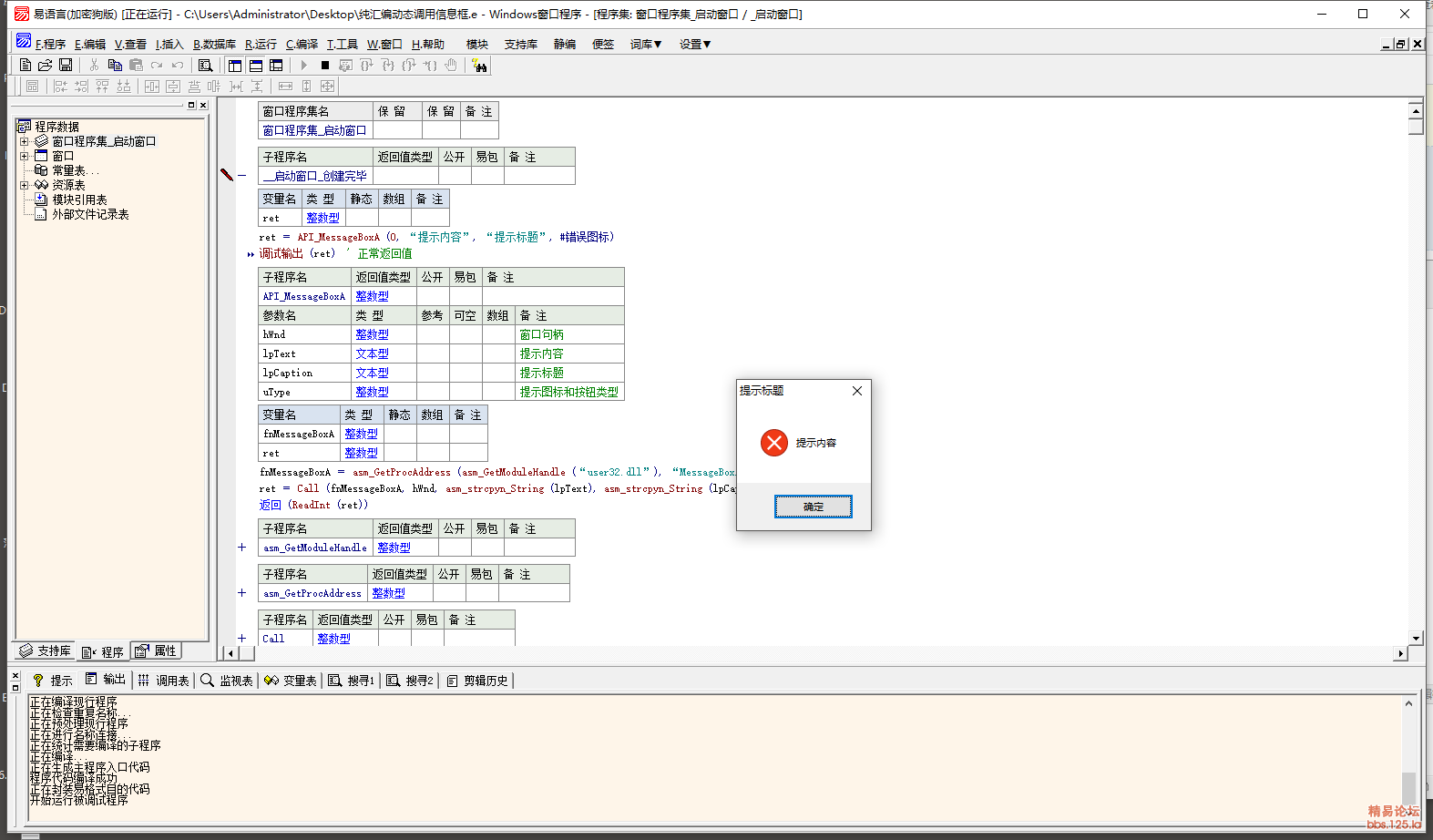Open the H.帮助 menu
The height and width of the screenshot is (840, 1433).
tap(428, 44)
